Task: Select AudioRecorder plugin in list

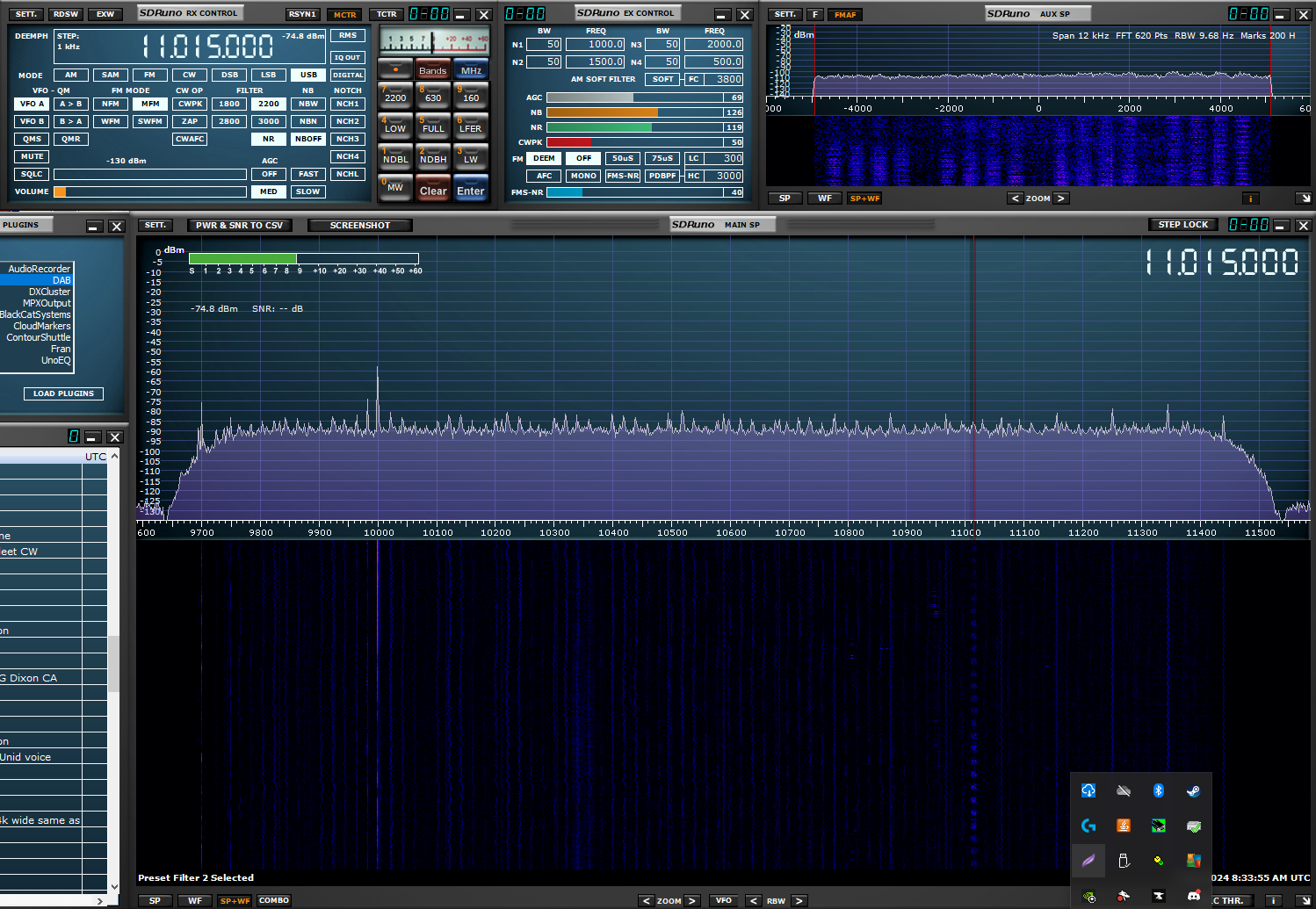Action: [x=37, y=269]
